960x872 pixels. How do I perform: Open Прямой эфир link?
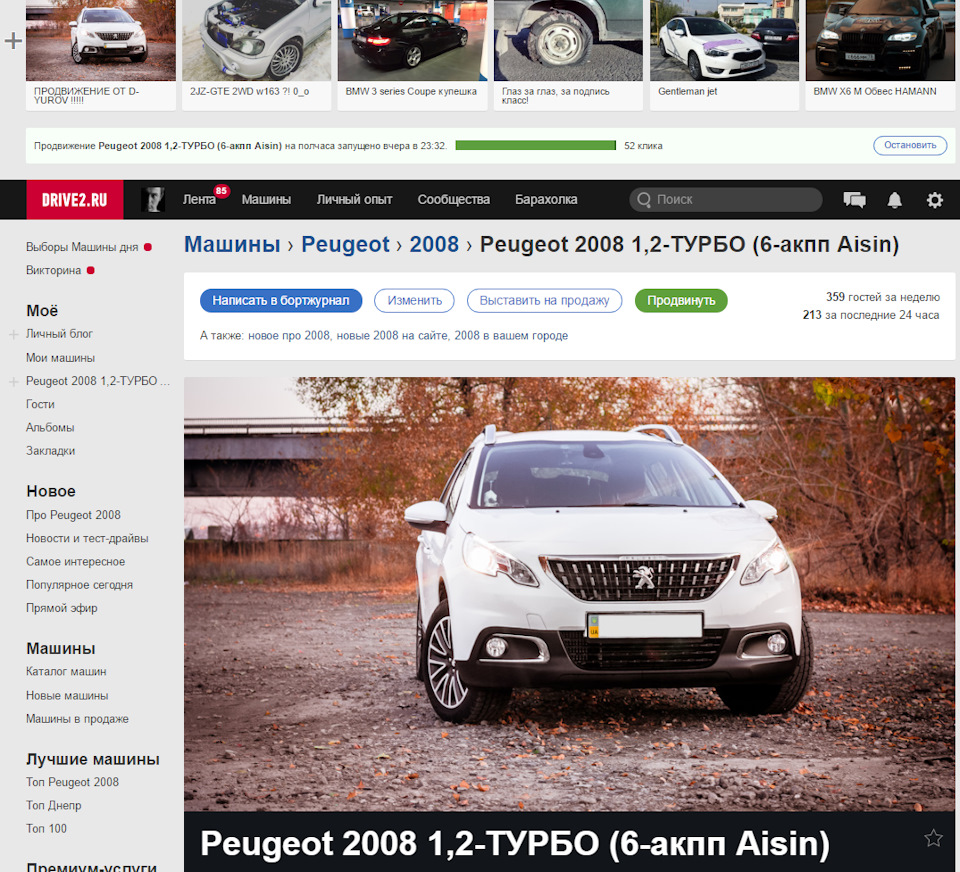coord(61,609)
